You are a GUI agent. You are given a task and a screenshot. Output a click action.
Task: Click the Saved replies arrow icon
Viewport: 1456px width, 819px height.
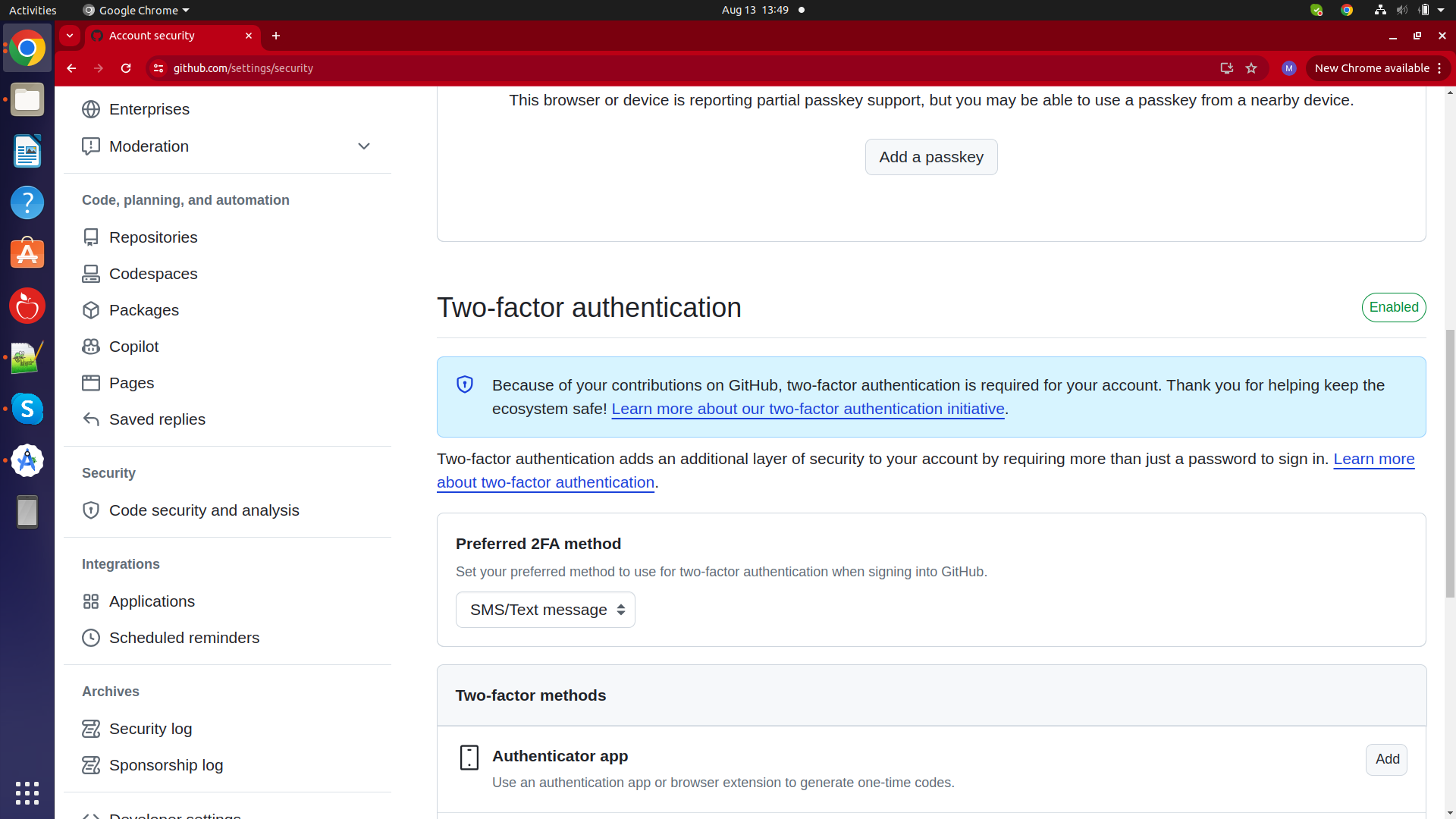point(91,419)
